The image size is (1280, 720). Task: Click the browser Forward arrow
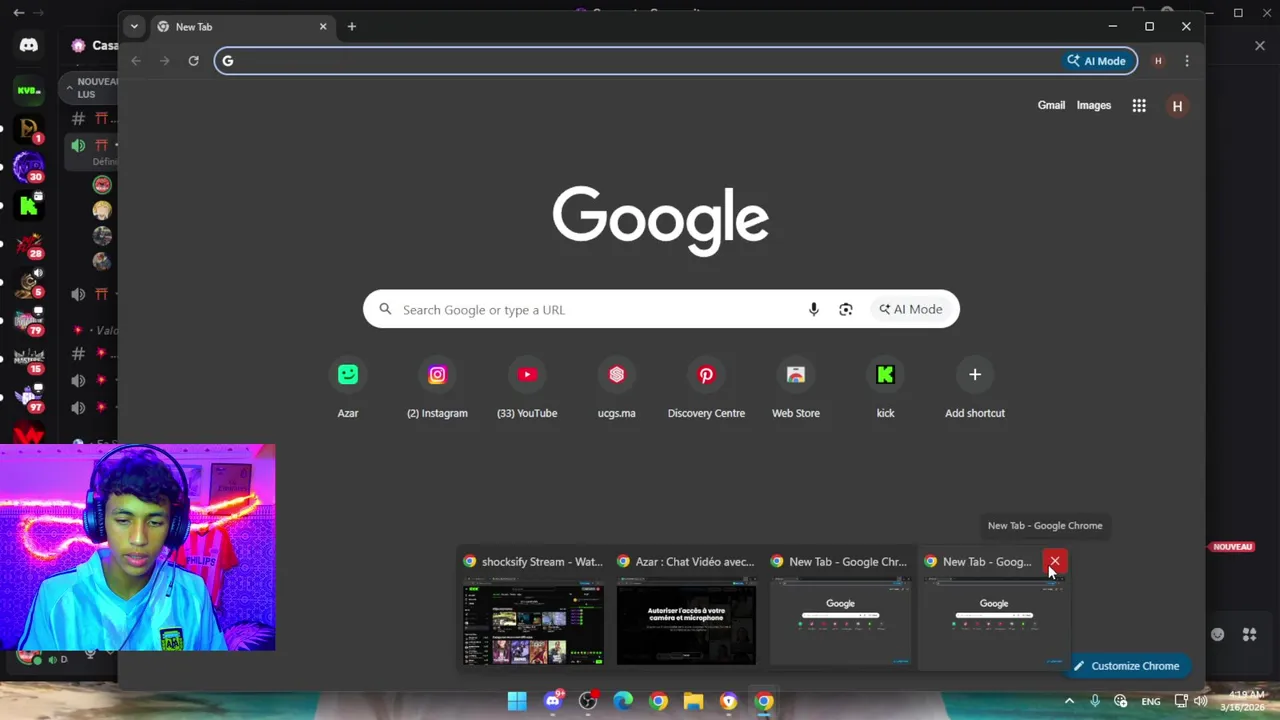click(165, 61)
